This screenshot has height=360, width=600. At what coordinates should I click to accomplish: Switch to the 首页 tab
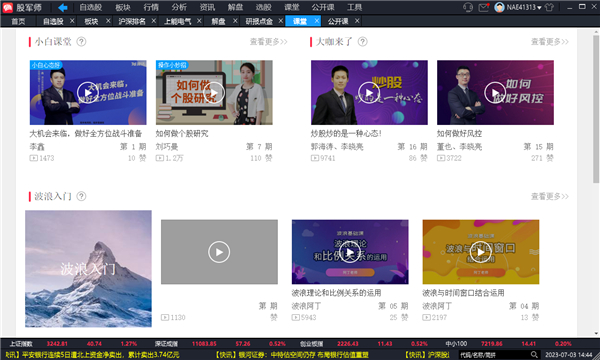tap(18, 21)
